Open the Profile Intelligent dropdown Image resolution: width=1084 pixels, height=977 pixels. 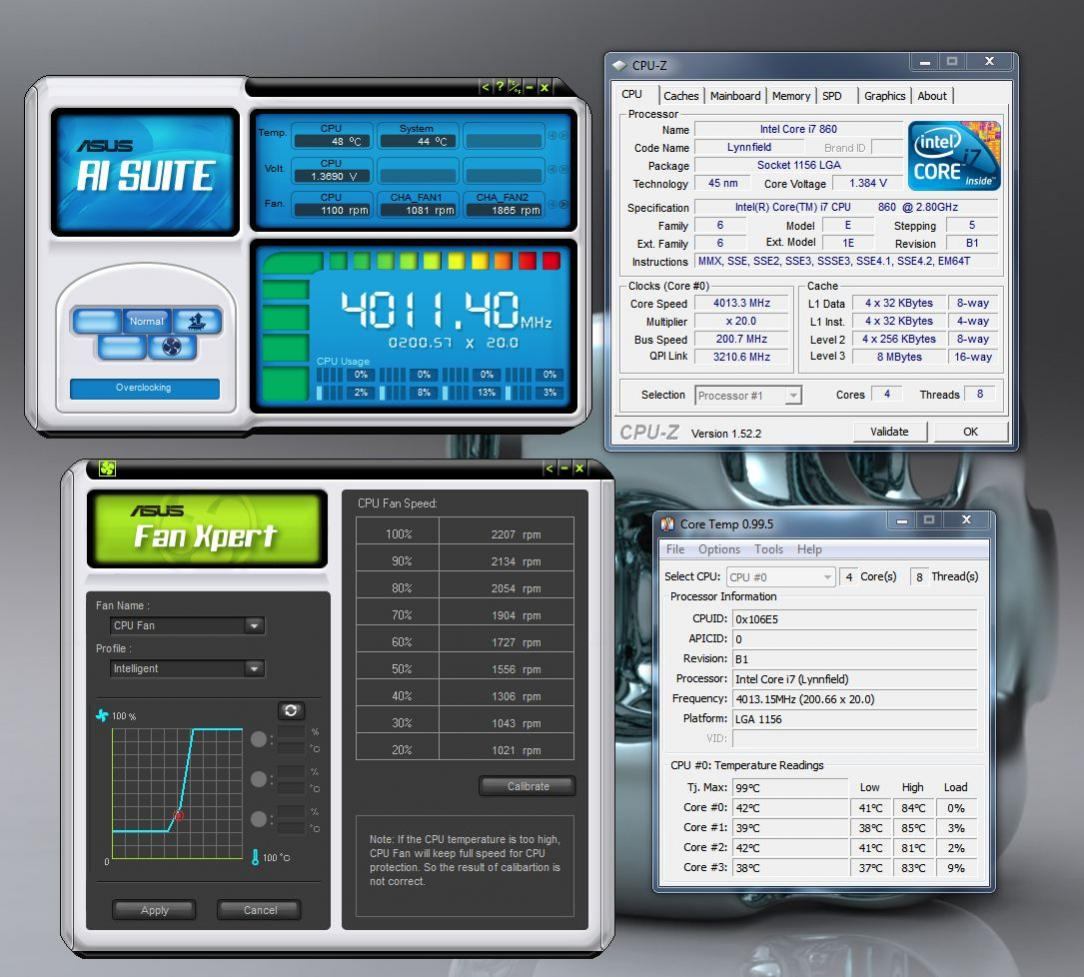(187, 669)
